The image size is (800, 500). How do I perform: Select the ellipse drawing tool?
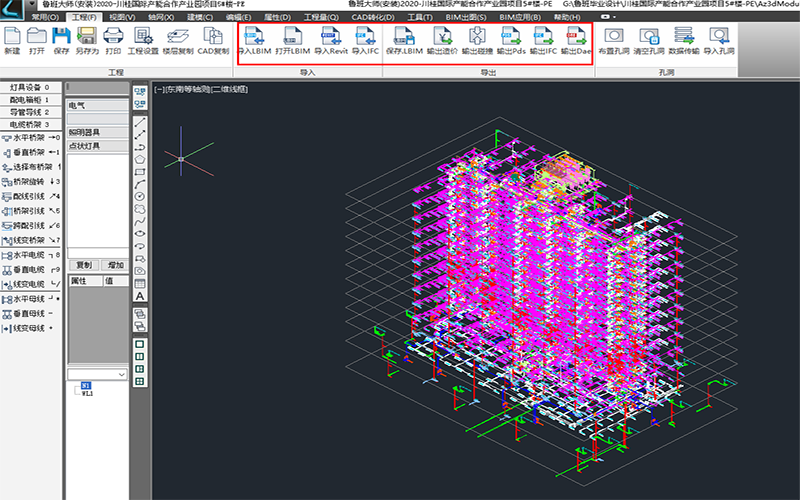(140, 234)
